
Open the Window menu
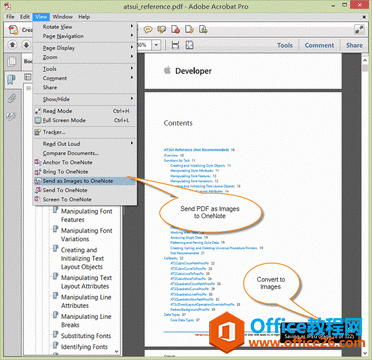point(62,17)
